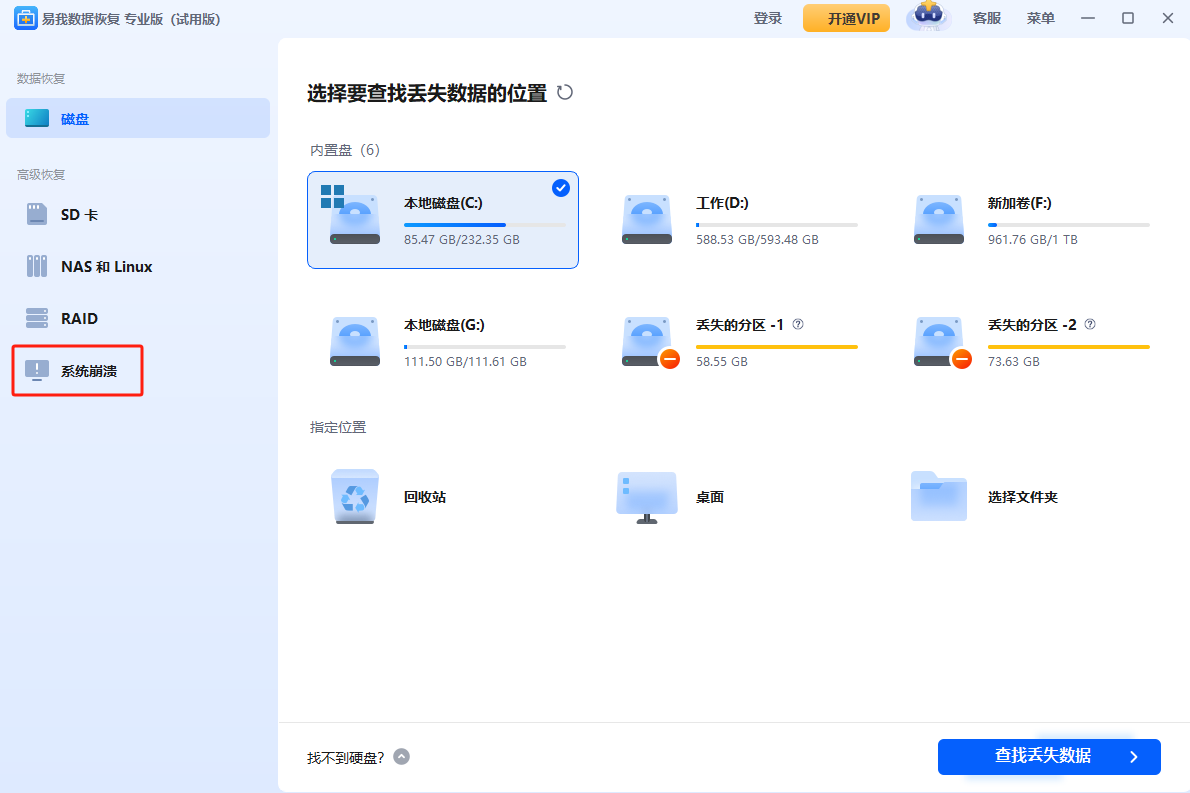
Task: Choose 回收站 label
Action: (425, 497)
